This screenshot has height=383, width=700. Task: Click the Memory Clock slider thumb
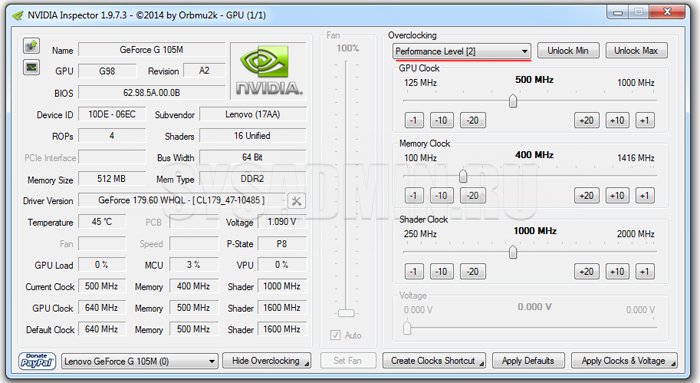coord(463,176)
